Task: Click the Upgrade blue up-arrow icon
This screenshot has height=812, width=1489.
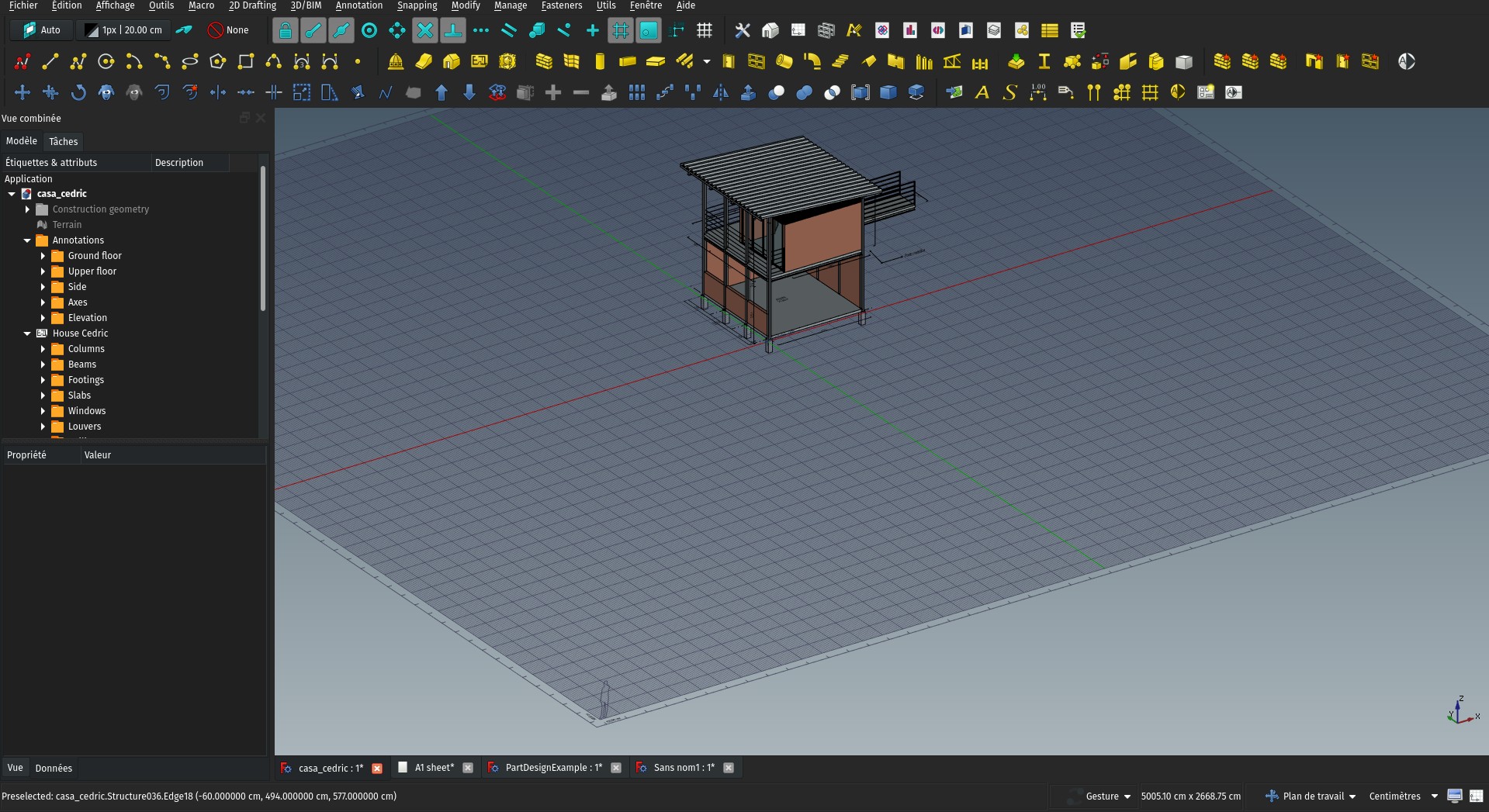Action: [x=442, y=92]
